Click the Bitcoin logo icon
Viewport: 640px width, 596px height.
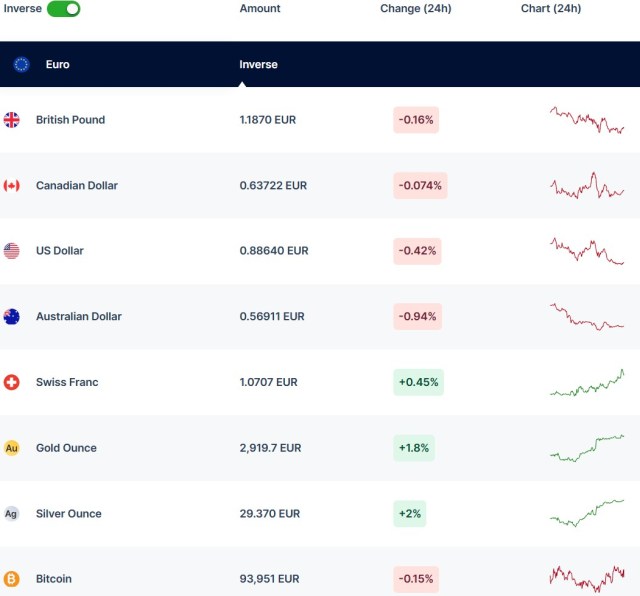12,579
